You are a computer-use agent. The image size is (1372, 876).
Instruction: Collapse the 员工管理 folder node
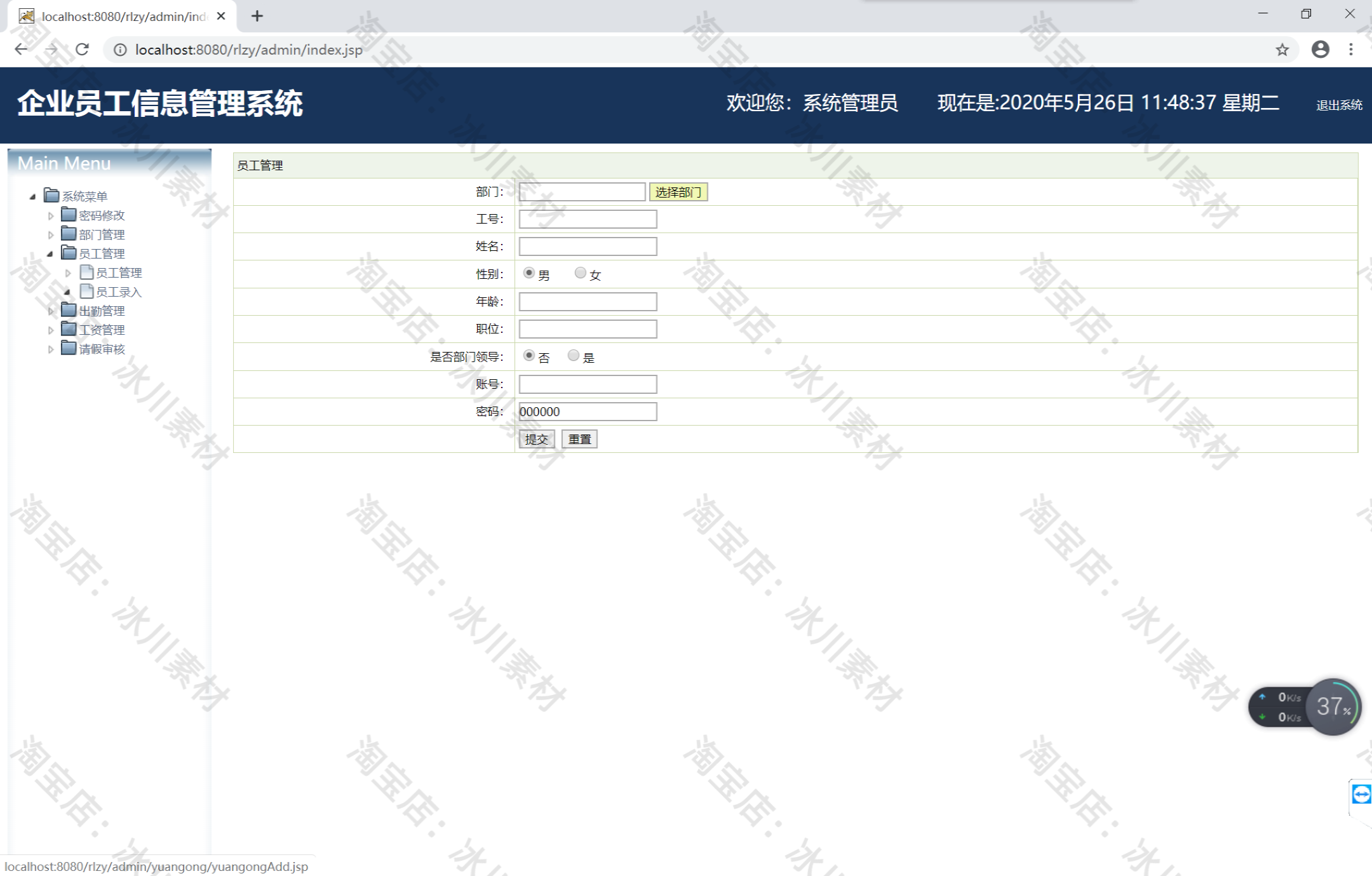50,254
